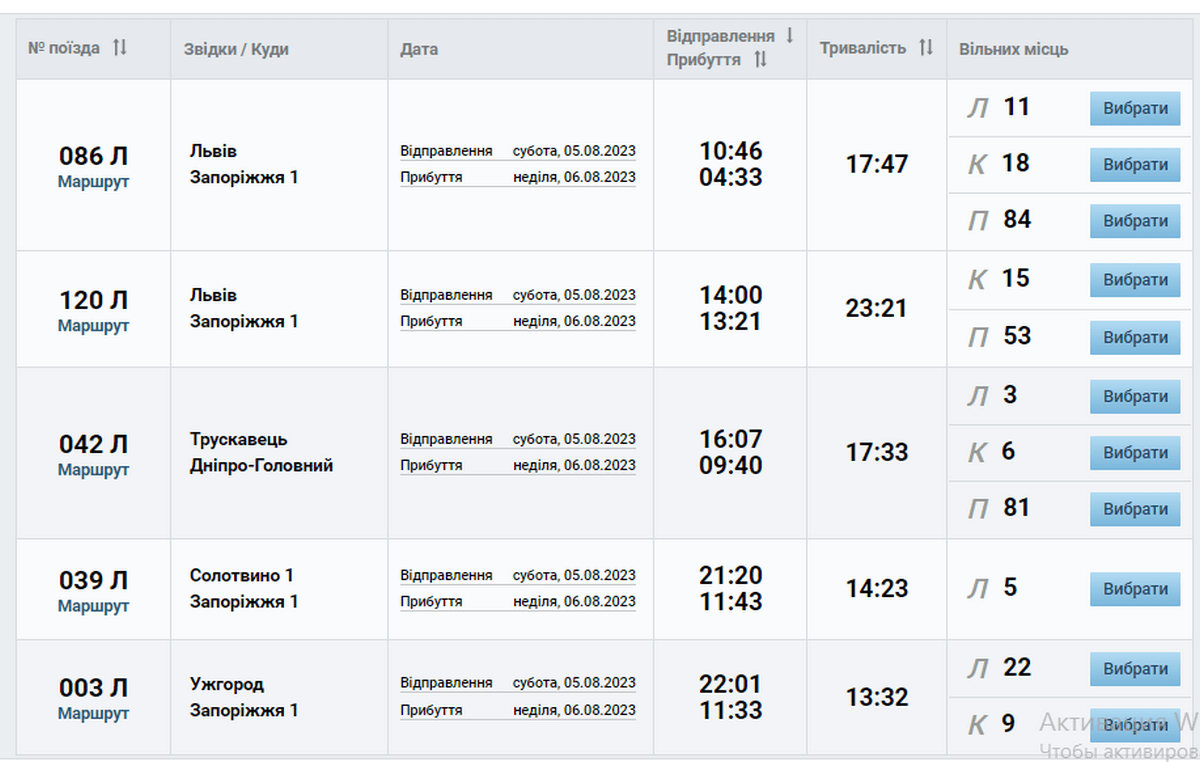Choose К class with 6 seats, train 042
The height and width of the screenshot is (762, 1200).
pyautogui.click(x=1135, y=453)
